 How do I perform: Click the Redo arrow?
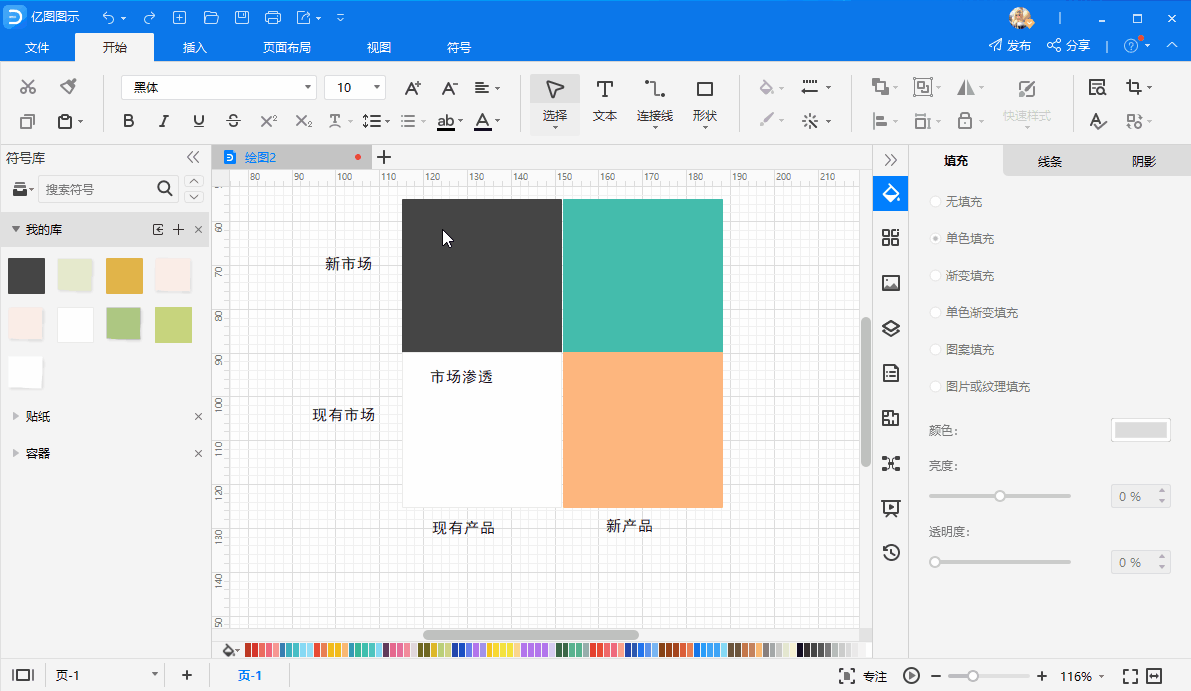[150, 17]
